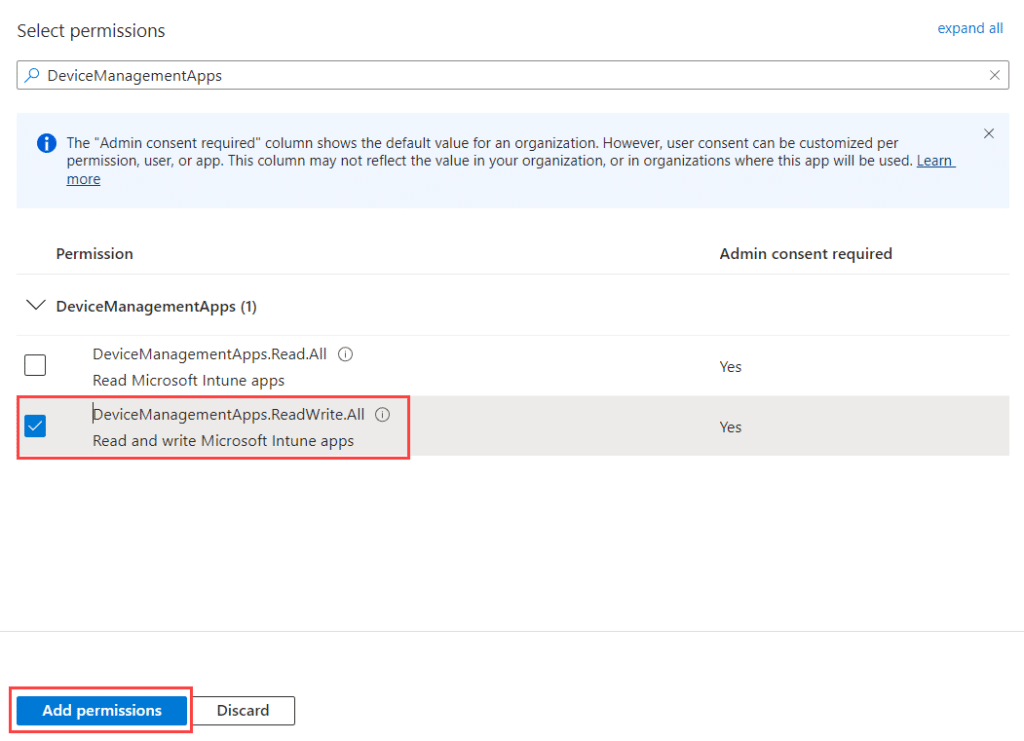Click the search magnifier icon
The height and width of the screenshot is (741, 1024).
coord(32,75)
